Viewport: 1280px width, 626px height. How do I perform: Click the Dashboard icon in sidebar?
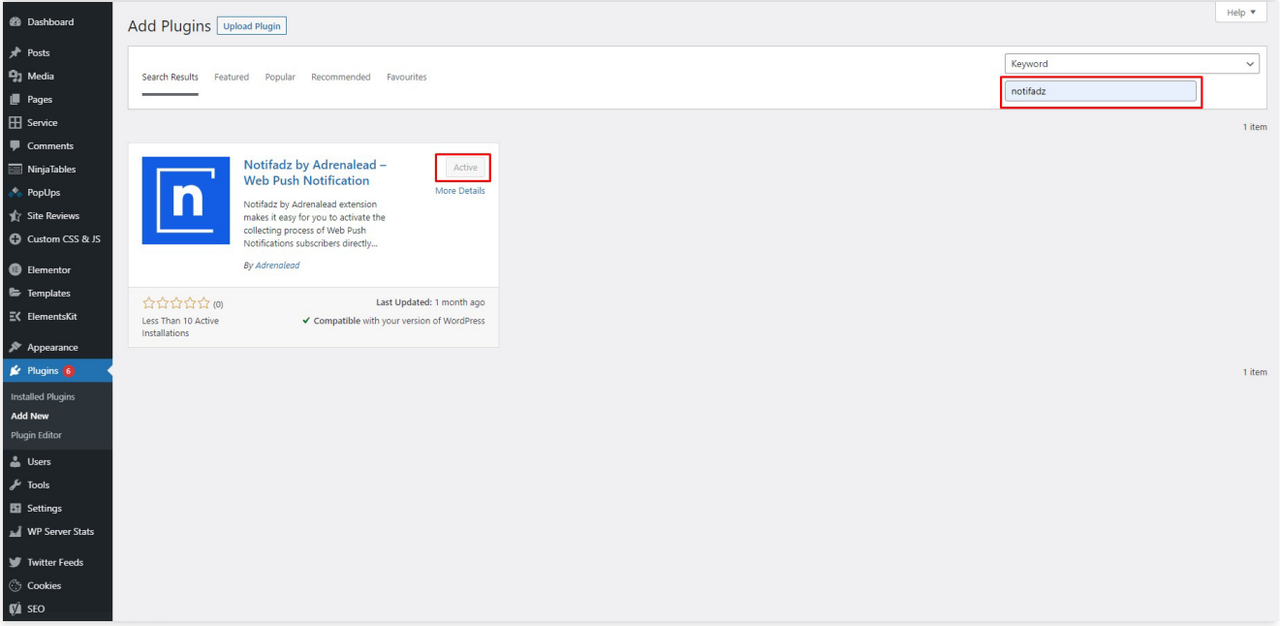[15, 22]
